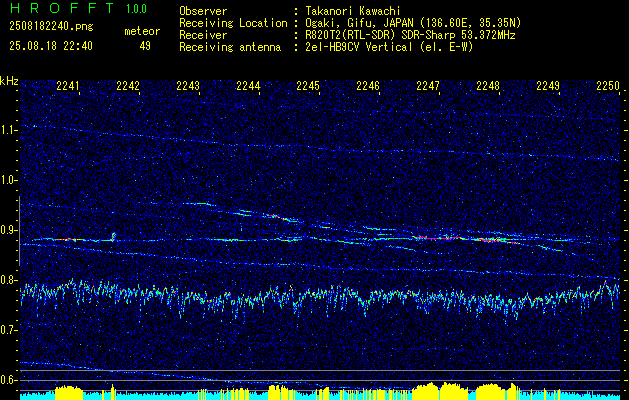Click the 0.7 kHz frequency label
The height and width of the screenshot is (400, 629).
coord(8,330)
